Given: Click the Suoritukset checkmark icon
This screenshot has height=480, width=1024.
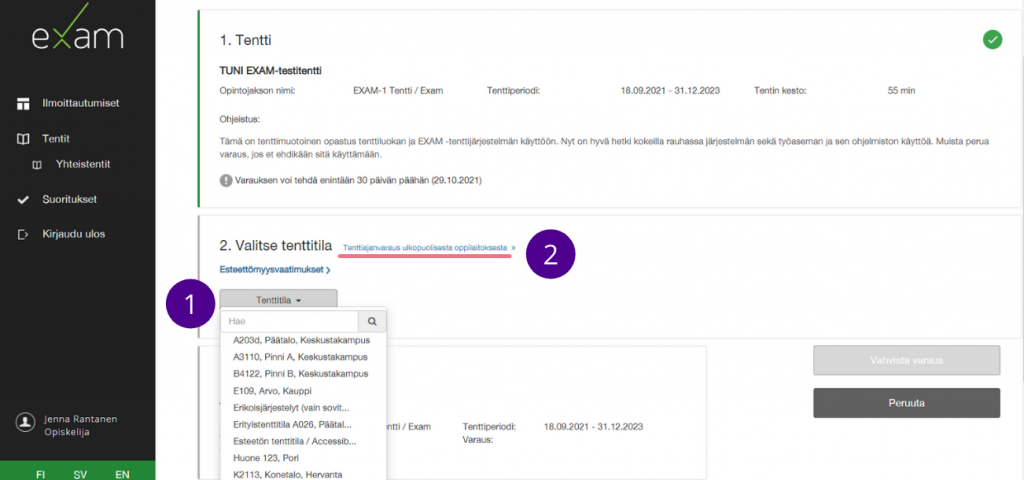Looking at the screenshot, I should [x=23, y=199].
